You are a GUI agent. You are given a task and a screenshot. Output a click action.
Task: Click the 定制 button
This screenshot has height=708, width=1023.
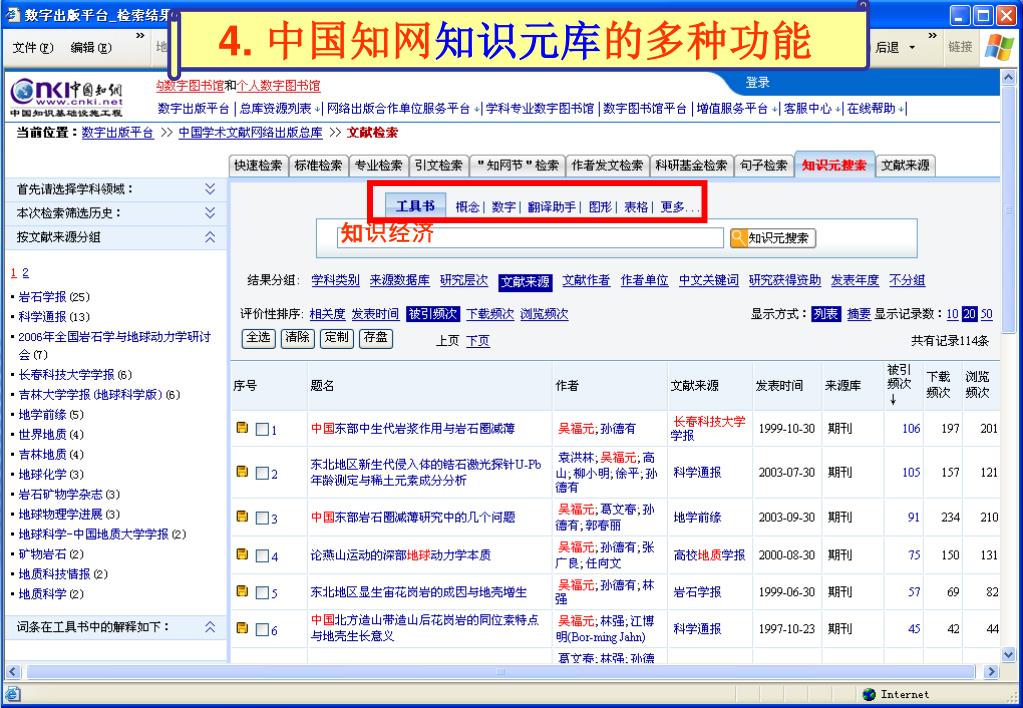point(337,337)
